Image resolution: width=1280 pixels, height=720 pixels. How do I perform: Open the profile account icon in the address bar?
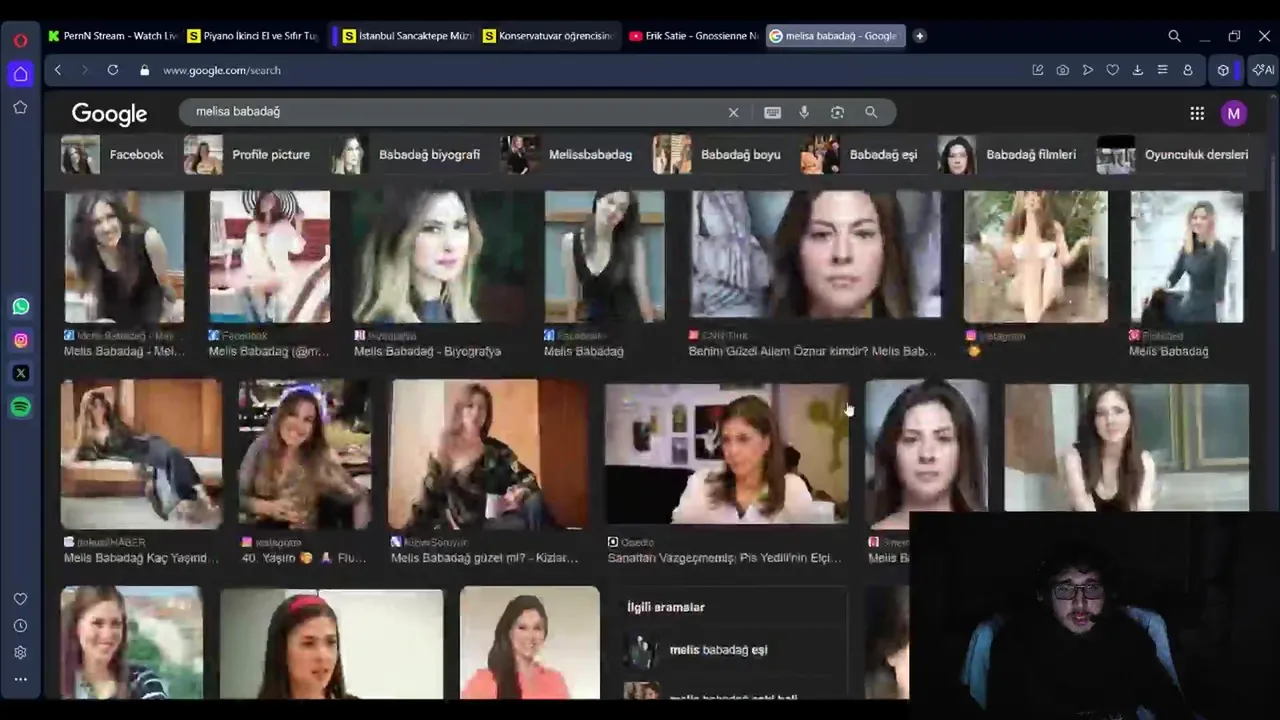pos(1187,70)
